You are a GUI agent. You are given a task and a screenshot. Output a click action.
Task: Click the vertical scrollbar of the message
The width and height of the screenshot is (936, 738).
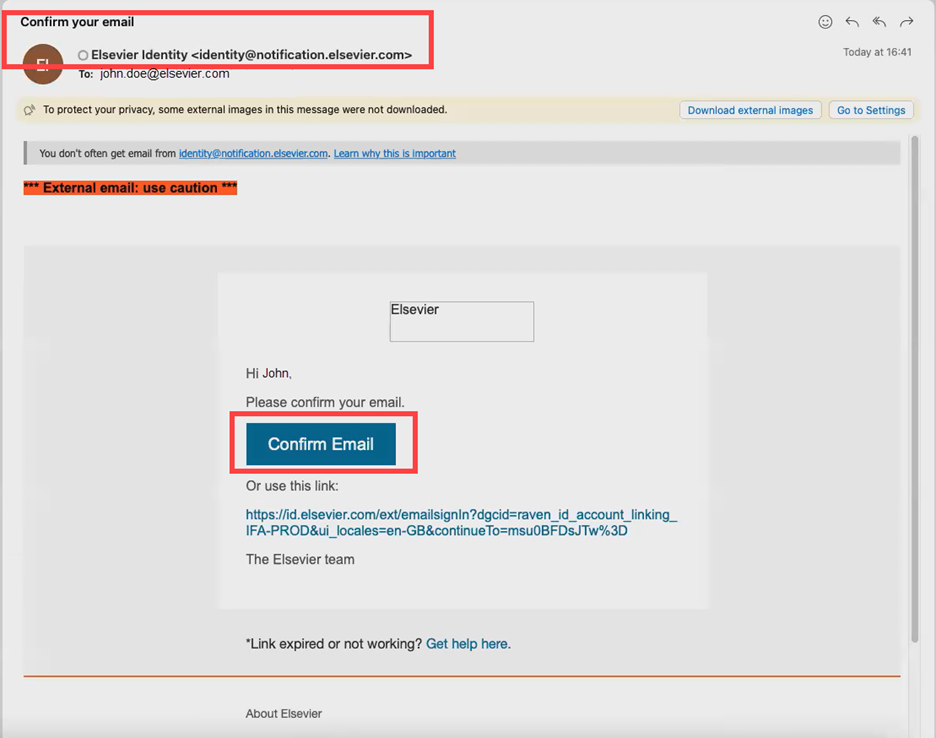pyautogui.click(x=915, y=389)
